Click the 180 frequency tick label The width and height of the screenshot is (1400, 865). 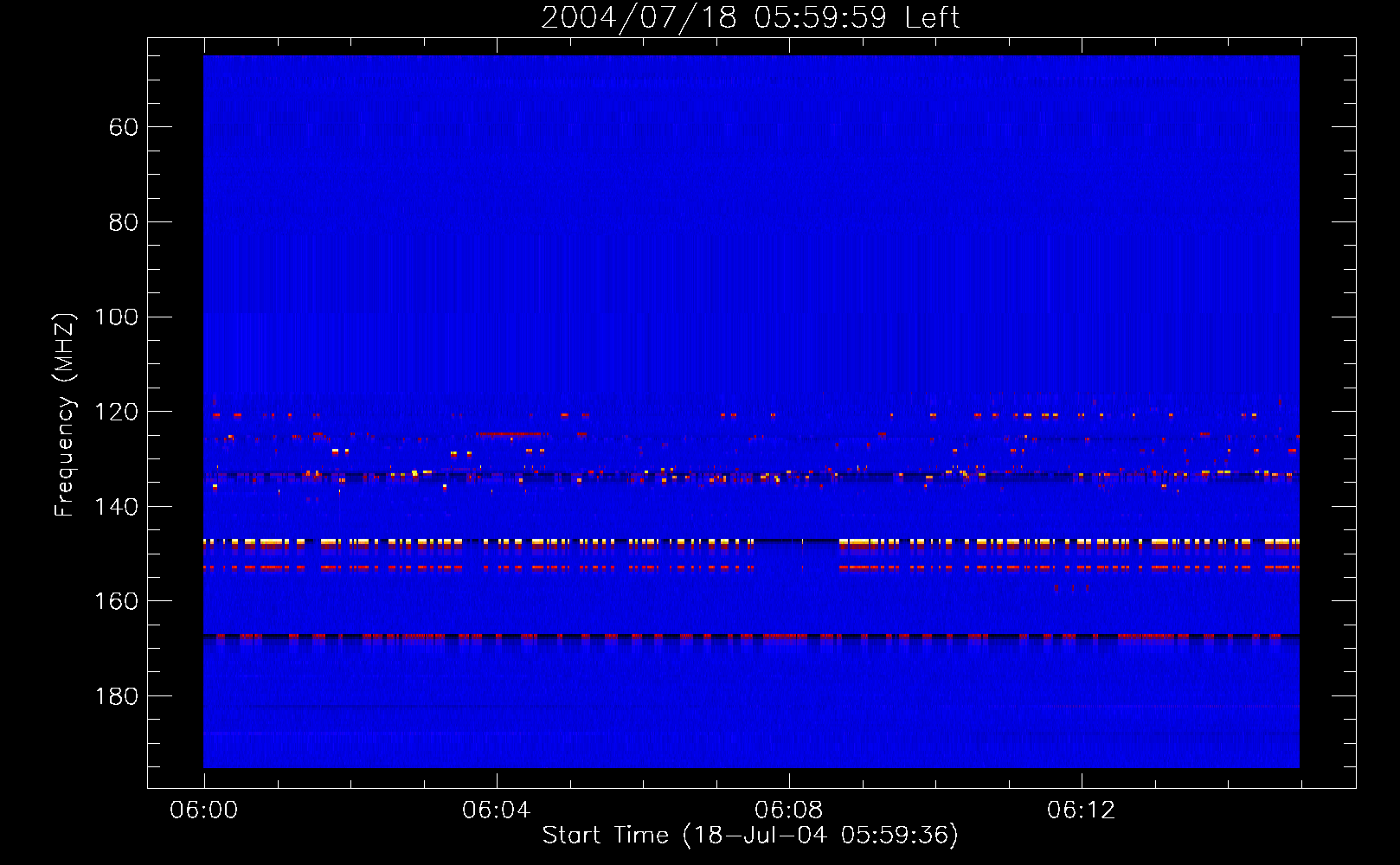(x=117, y=696)
